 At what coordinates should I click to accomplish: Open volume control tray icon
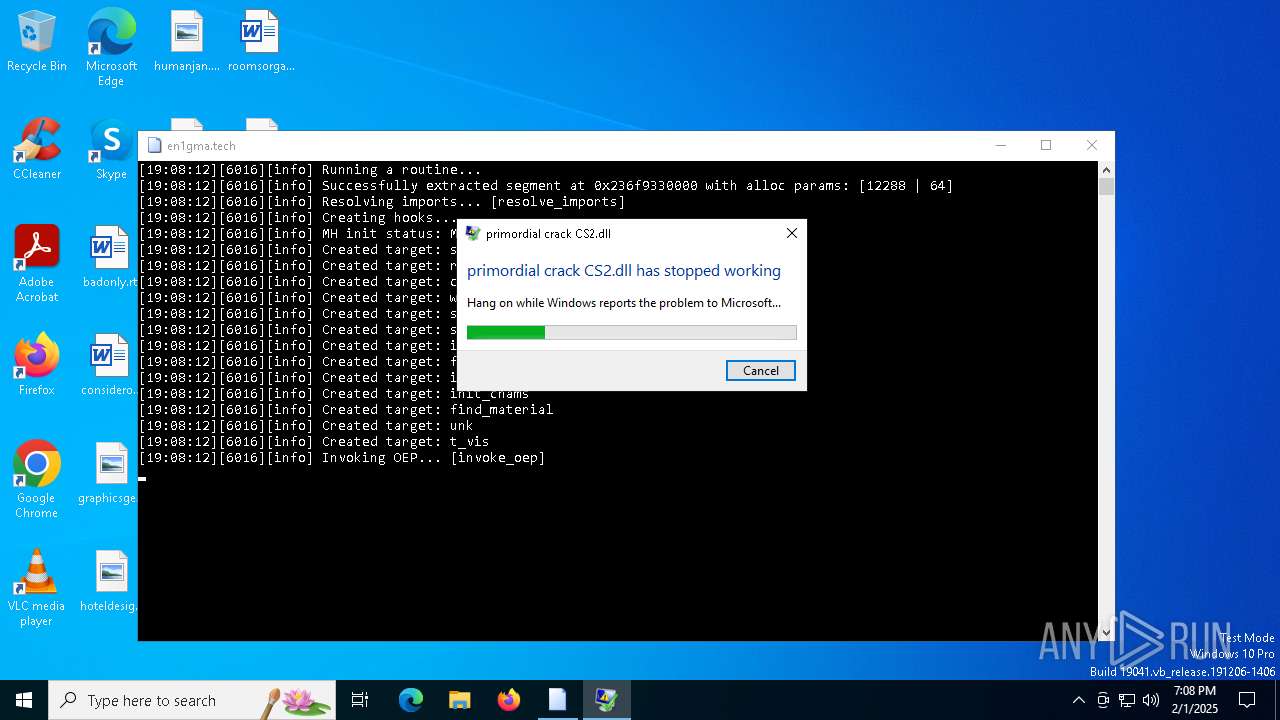(x=1151, y=700)
